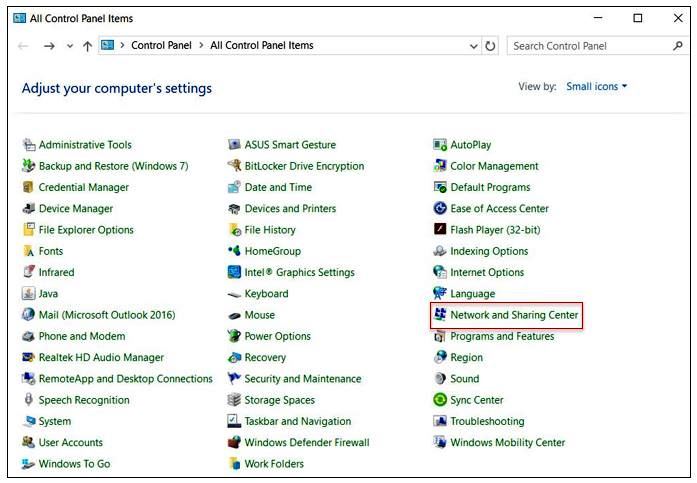Open the Flash Player (32-bit) icon
Screen dimensions: 697x483
coord(440,229)
